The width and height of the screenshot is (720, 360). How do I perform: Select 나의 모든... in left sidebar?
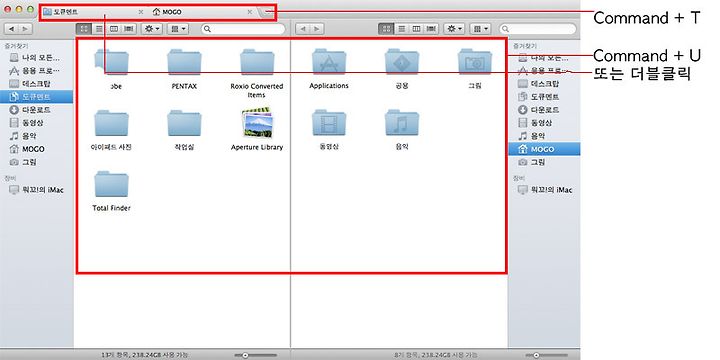35,58
